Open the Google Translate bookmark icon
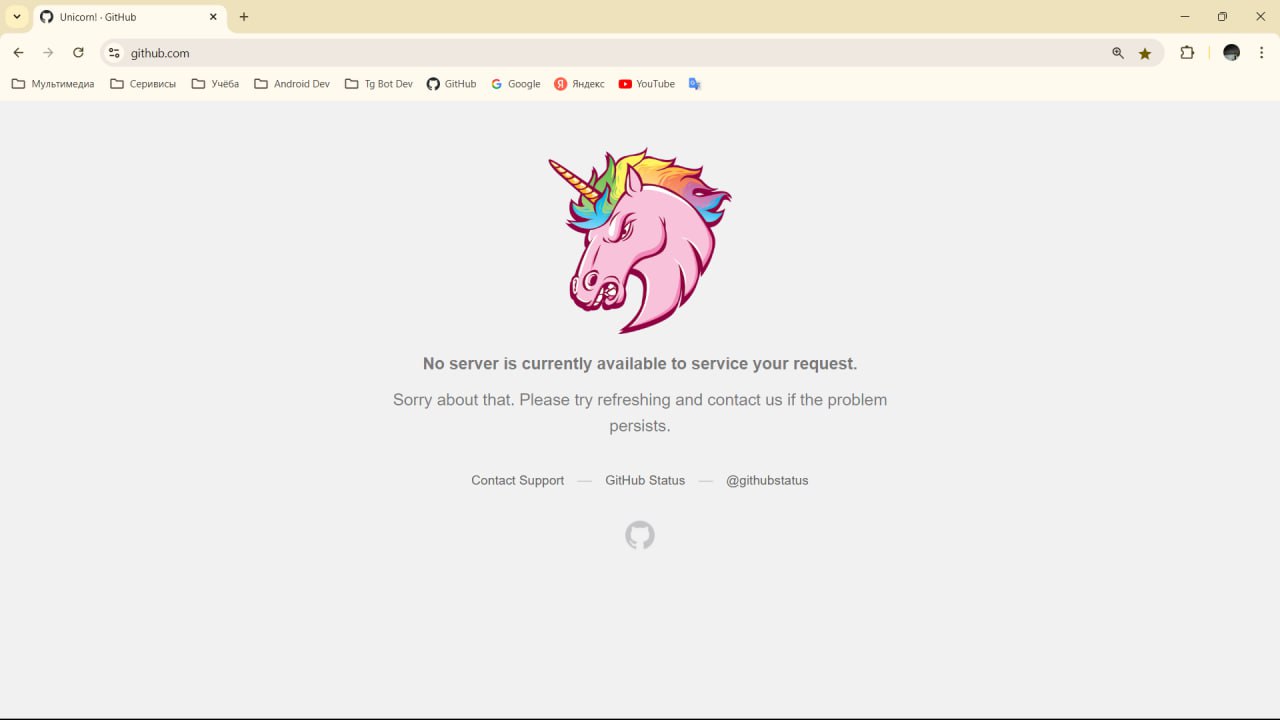Image resolution: width=1280 pixels, height=720 pixels. coord(695,84)
